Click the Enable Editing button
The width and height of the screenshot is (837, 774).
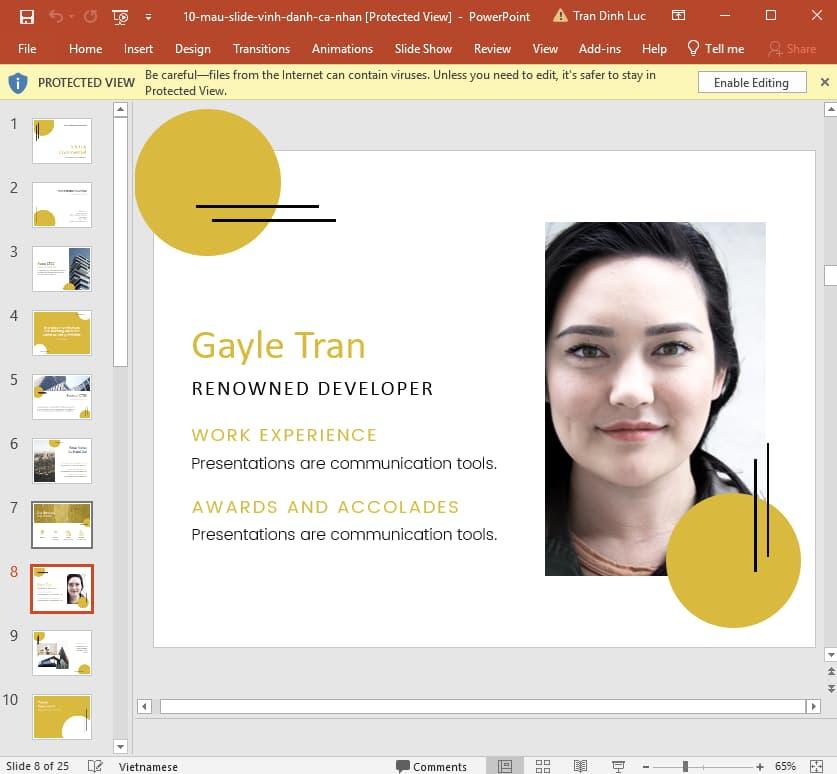click(x=751, y=83)
